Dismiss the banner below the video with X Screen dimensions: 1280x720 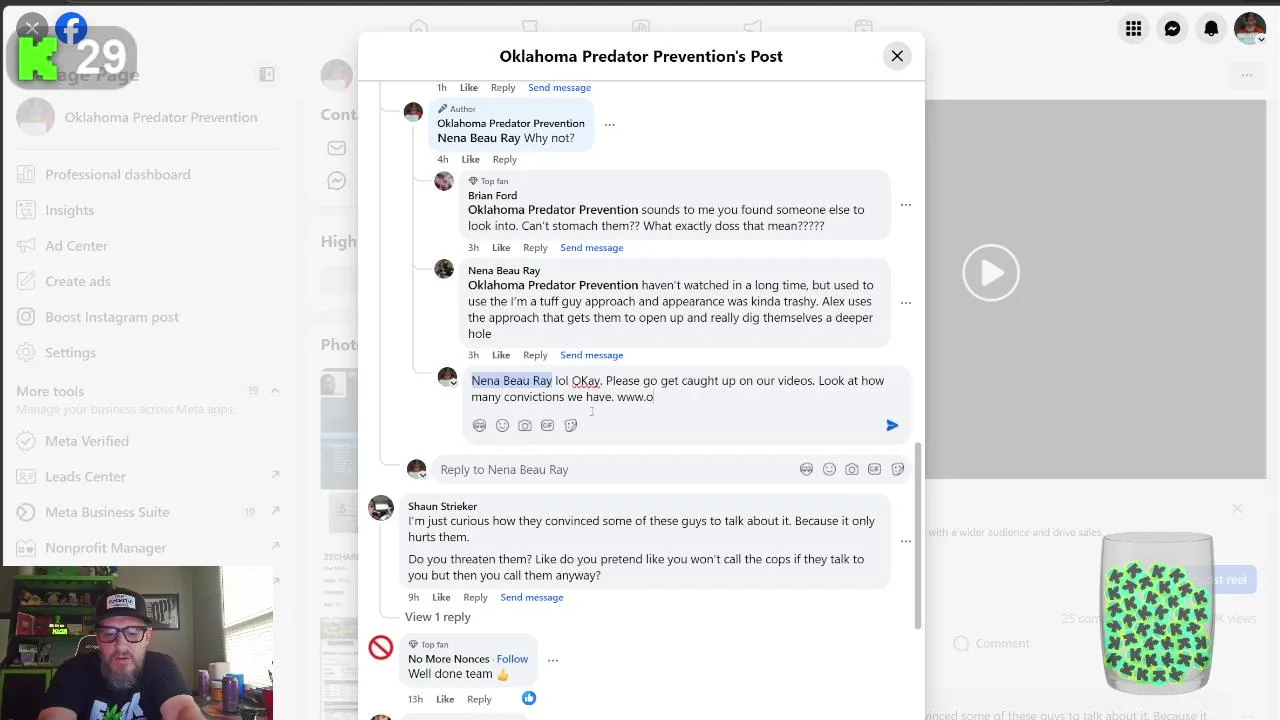[x=1237, y=509]
